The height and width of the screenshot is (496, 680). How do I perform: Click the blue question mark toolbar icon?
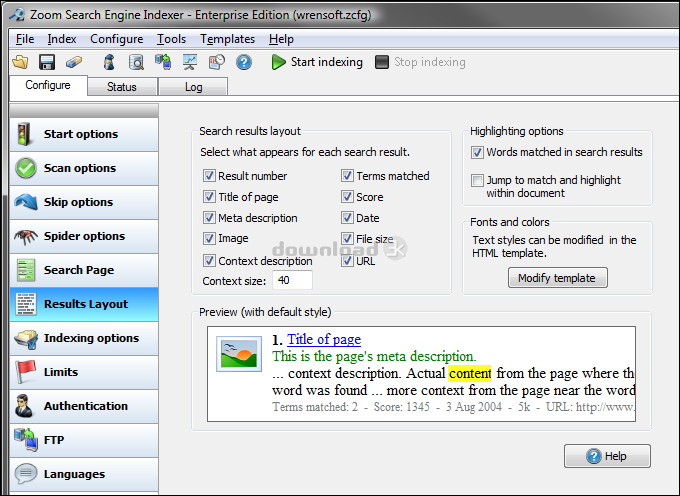pyautogui.click(x=244, y=62)
